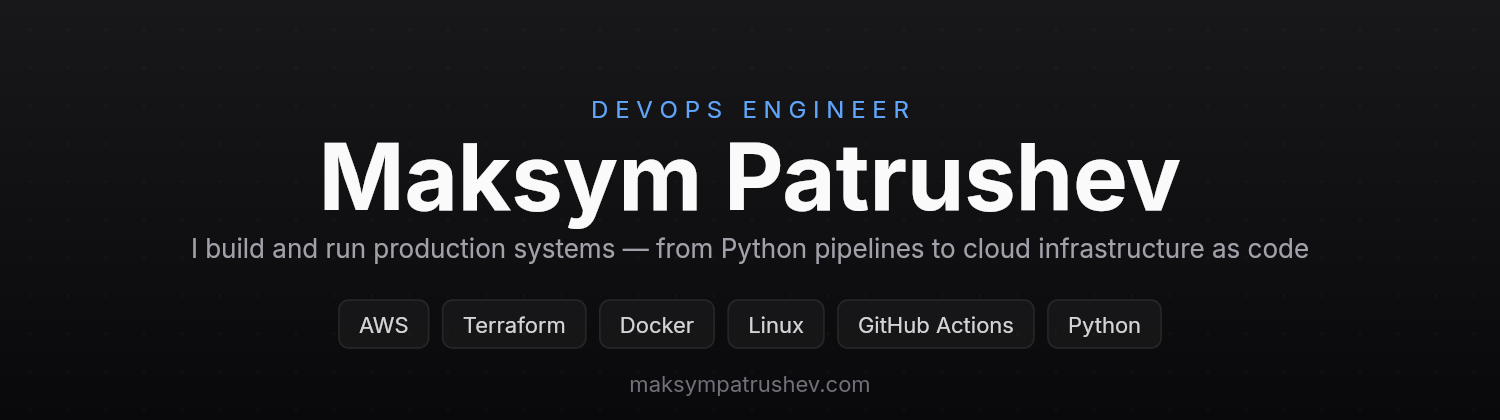
Task: Click the AWS skill tag
Action: pyautogui.click(x=384, y=325)
